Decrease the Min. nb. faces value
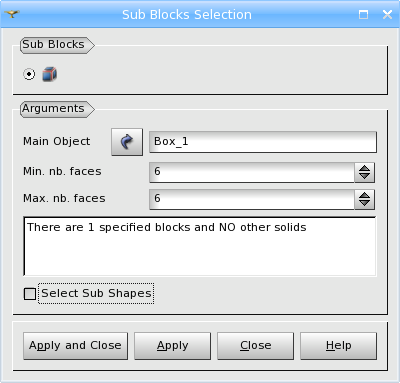This screenshot has height=383, width=400. tap(364, 177)
